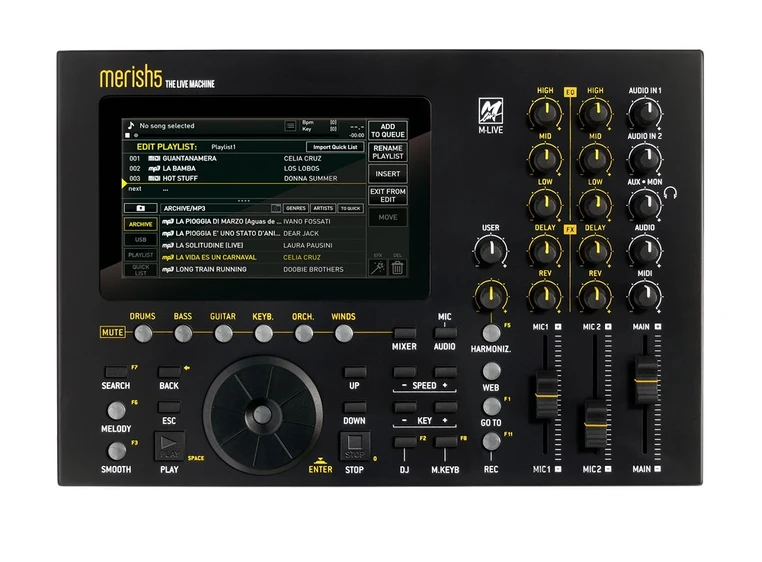Click the round REC button
Viewport: 762px width, 562px height.
491,442
